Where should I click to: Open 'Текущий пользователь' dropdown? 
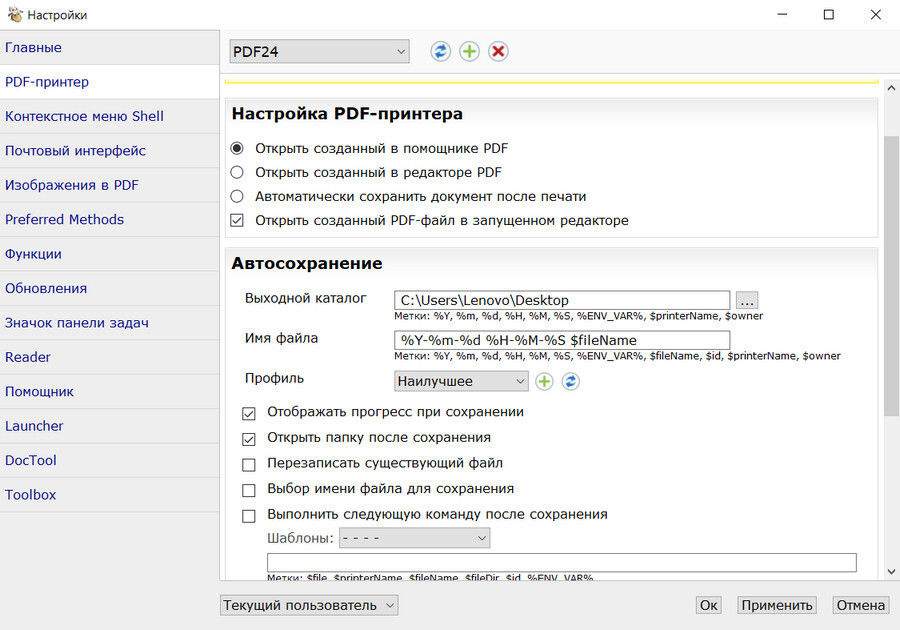click(x=309, y=605)
